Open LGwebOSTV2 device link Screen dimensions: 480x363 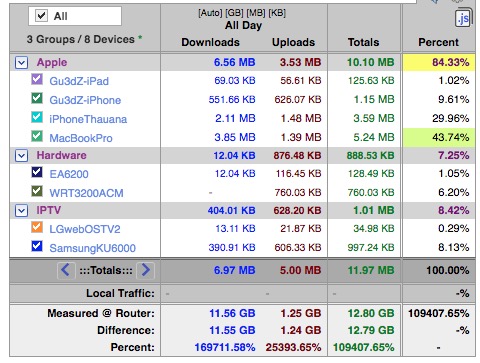pos(85,229)
